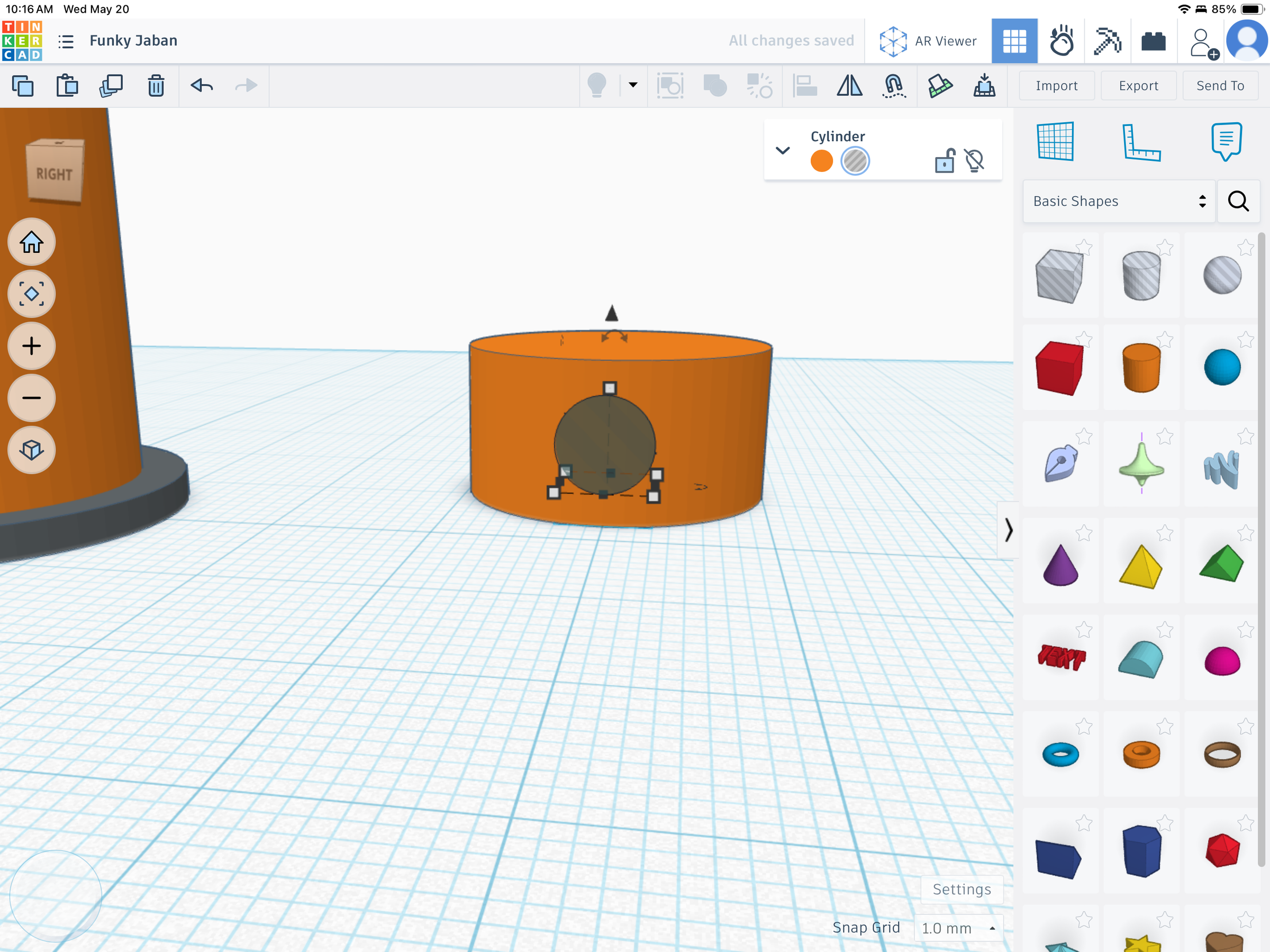
Task: Delete selection with trash icon
Action: (x=156, y=86)
